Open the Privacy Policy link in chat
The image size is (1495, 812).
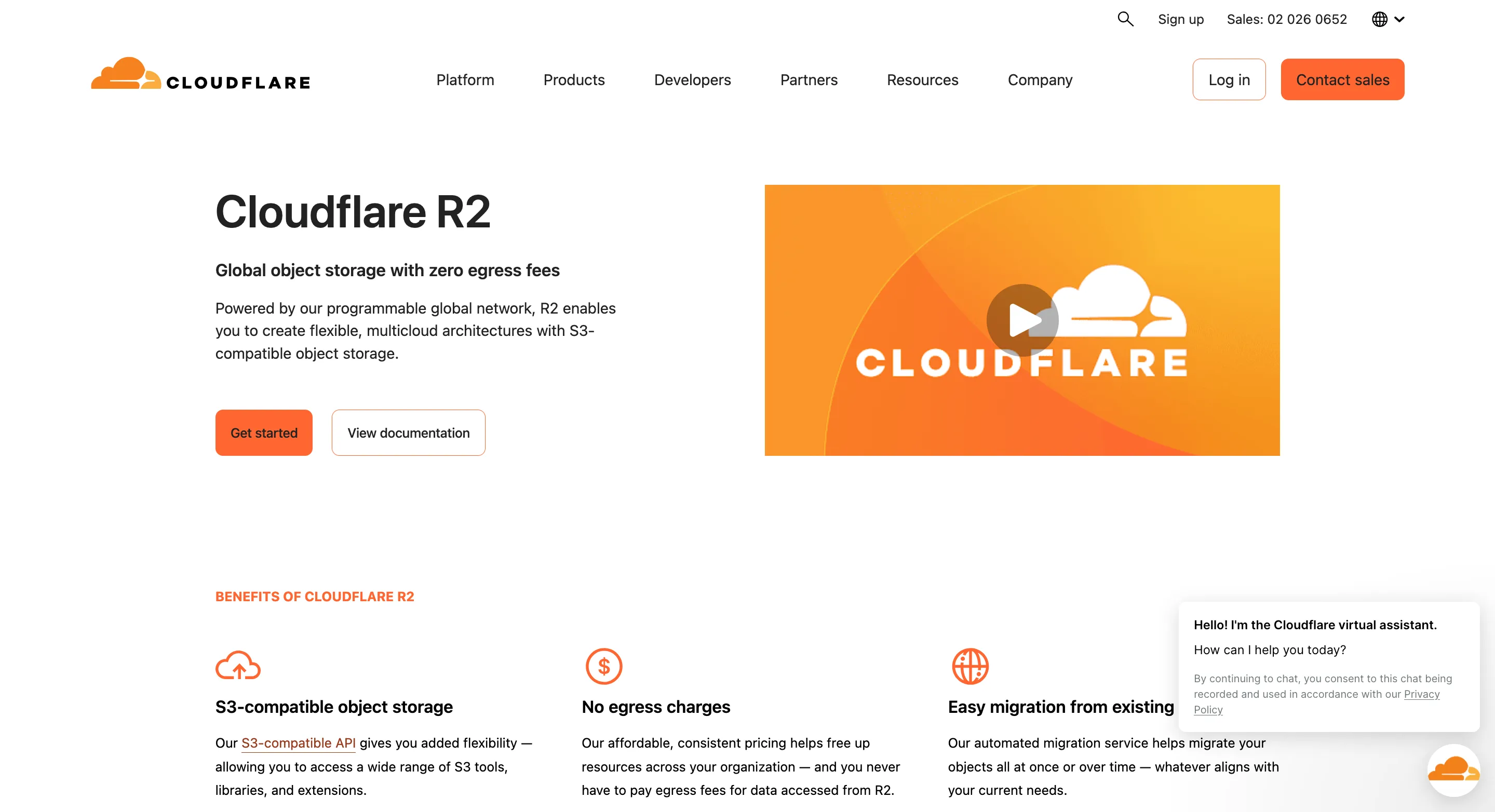1421,694
